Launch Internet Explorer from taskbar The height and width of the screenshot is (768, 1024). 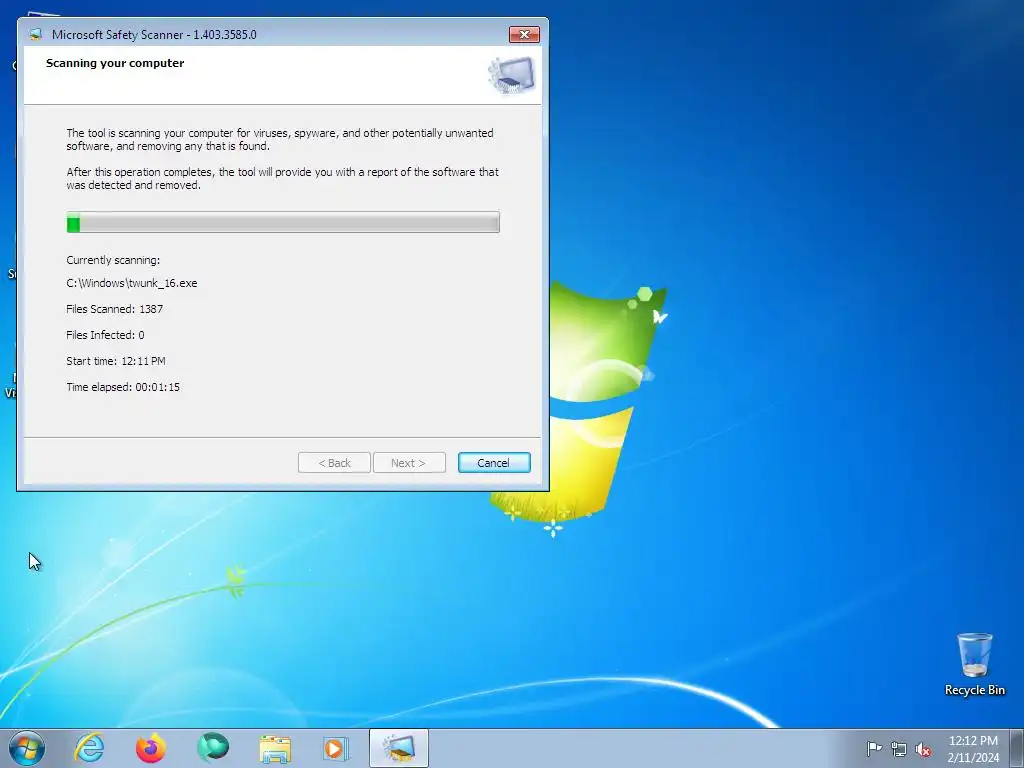click(x=89, y=748)
